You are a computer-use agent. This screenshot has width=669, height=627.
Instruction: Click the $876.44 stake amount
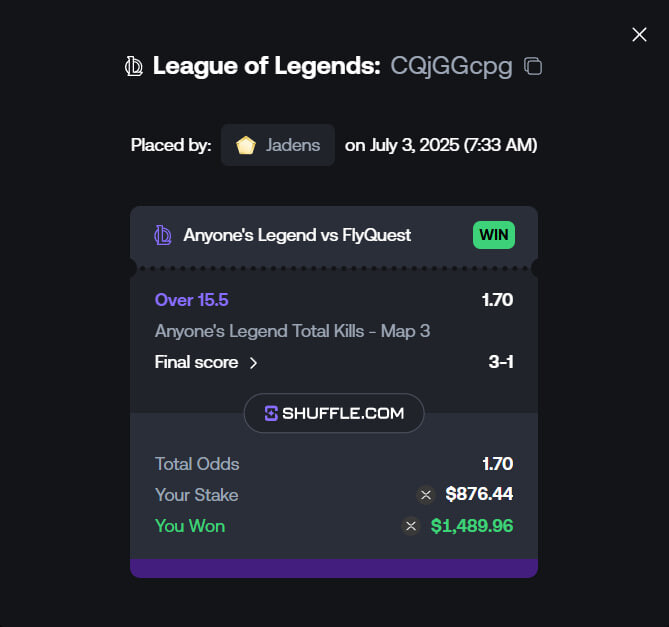479,494
